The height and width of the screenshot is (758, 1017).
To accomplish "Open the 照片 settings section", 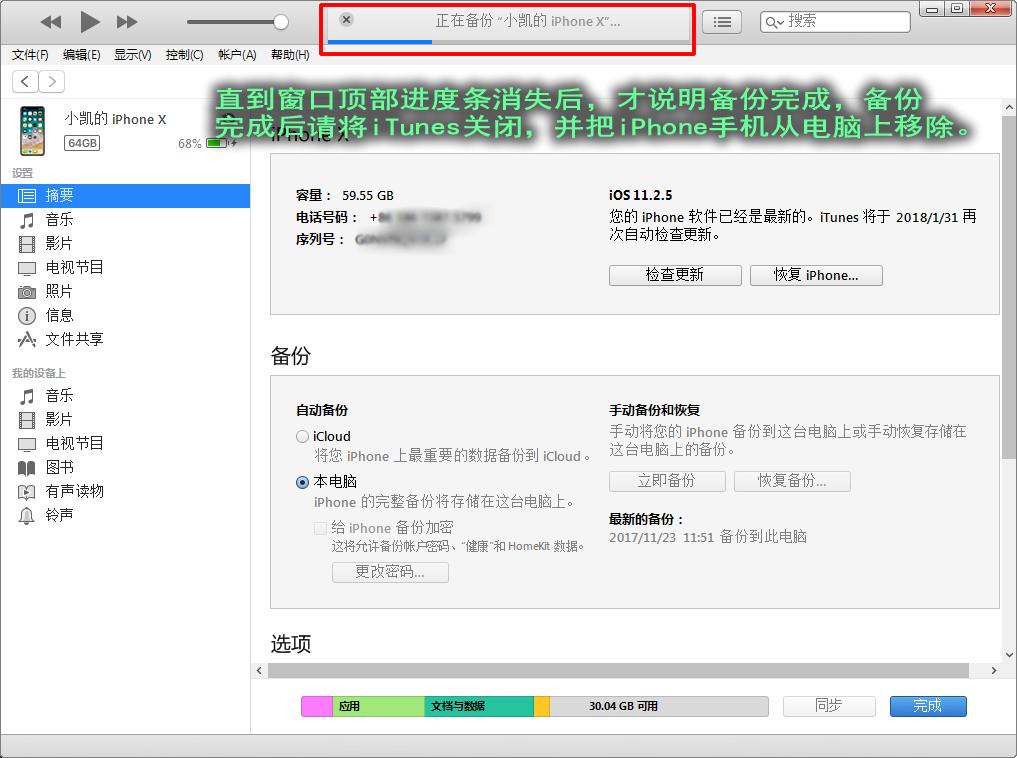I will point(57,292).
